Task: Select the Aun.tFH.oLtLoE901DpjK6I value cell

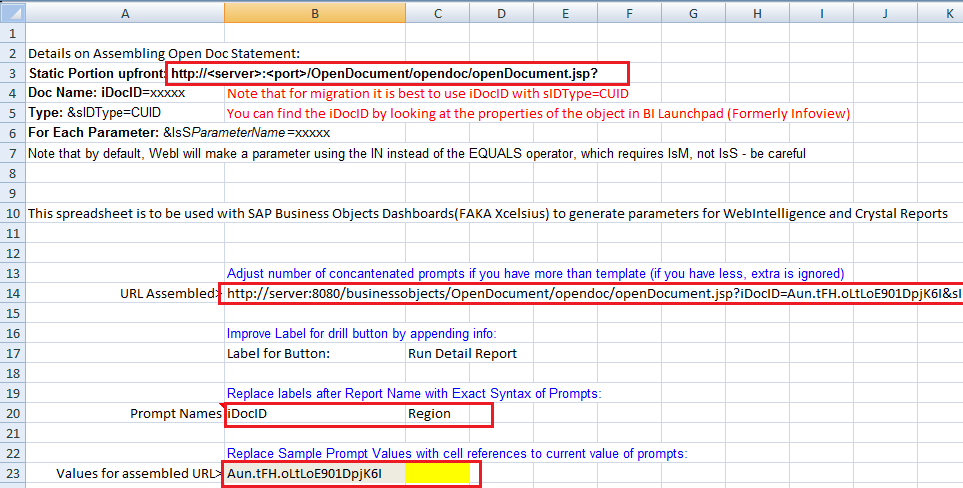Action: tap(315, 473)
